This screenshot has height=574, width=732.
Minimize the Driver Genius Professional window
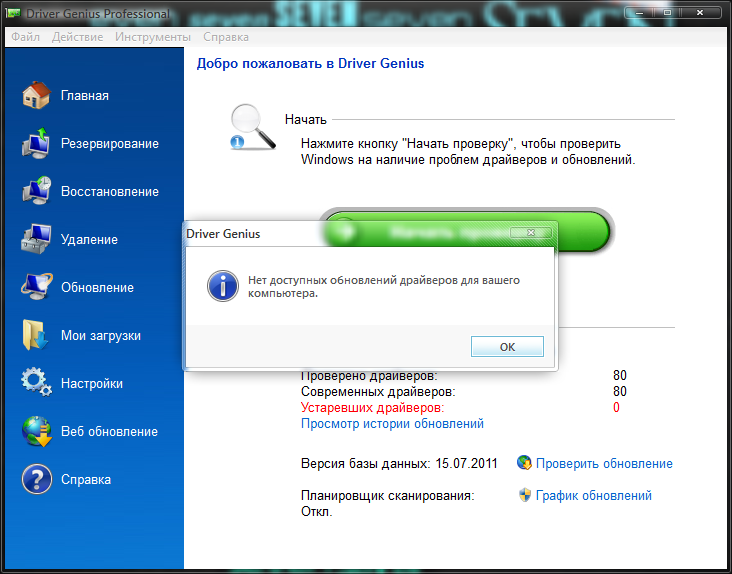point(640,13)
